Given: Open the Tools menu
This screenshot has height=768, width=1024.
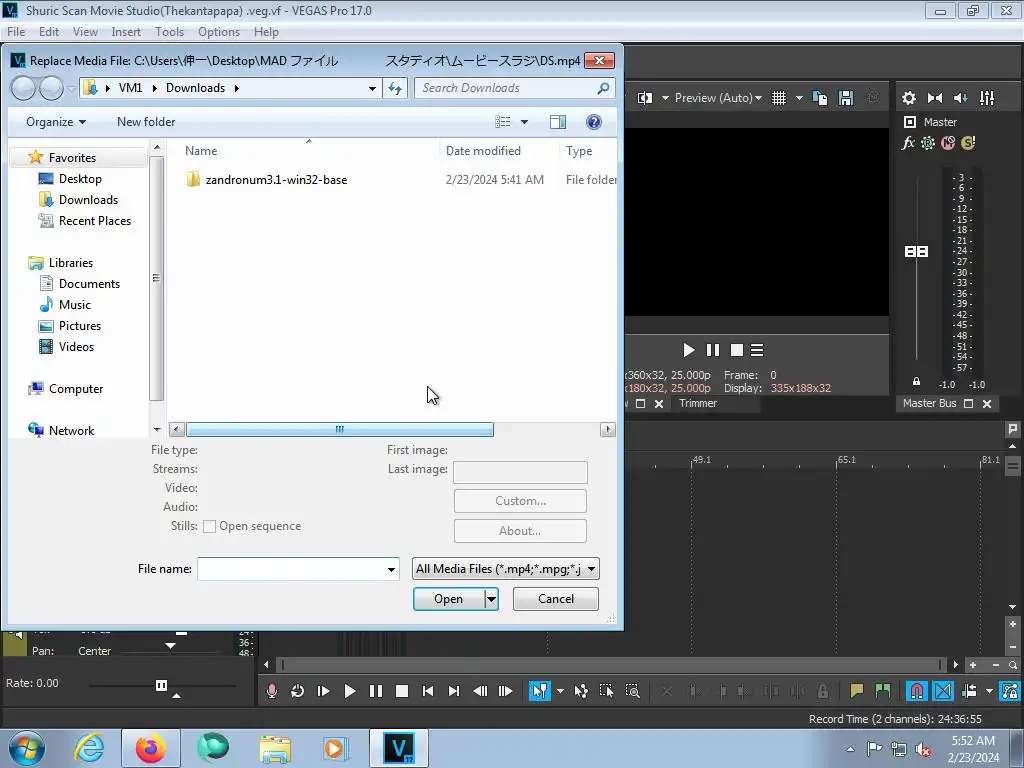Looking at the screenshot, I should [169, 32].
